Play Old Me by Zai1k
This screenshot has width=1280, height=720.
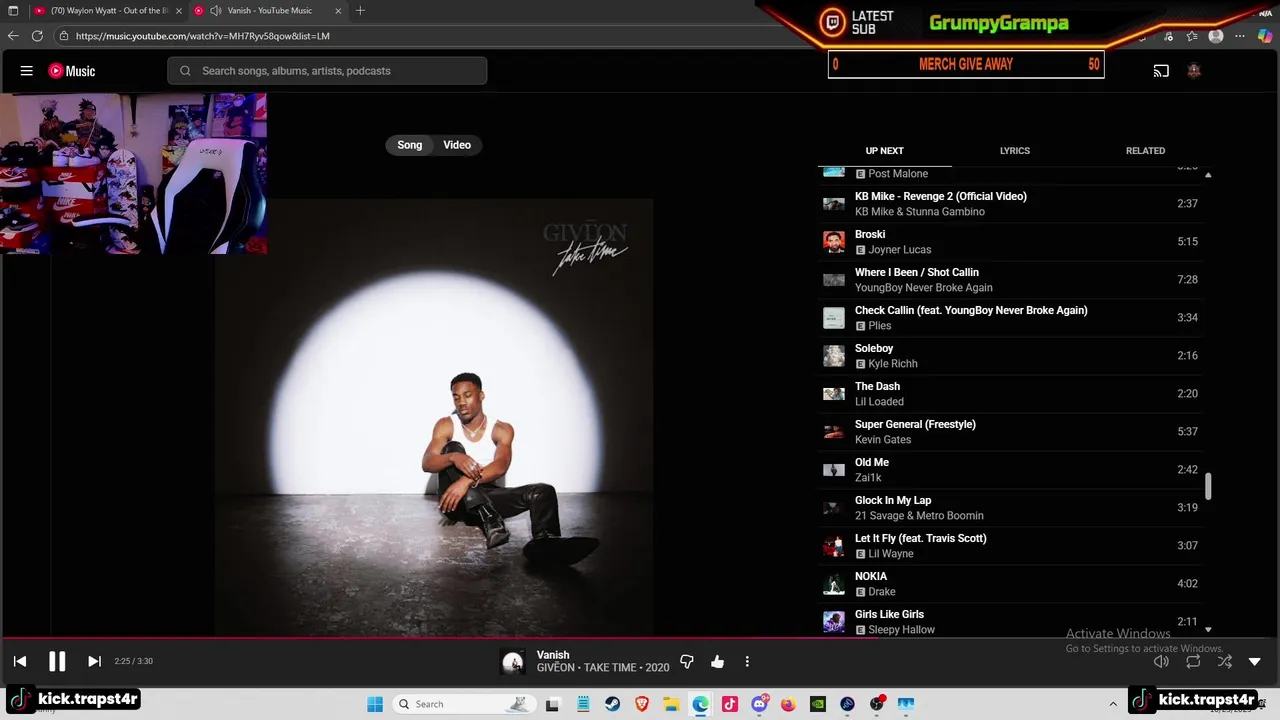coord(1010,470)
